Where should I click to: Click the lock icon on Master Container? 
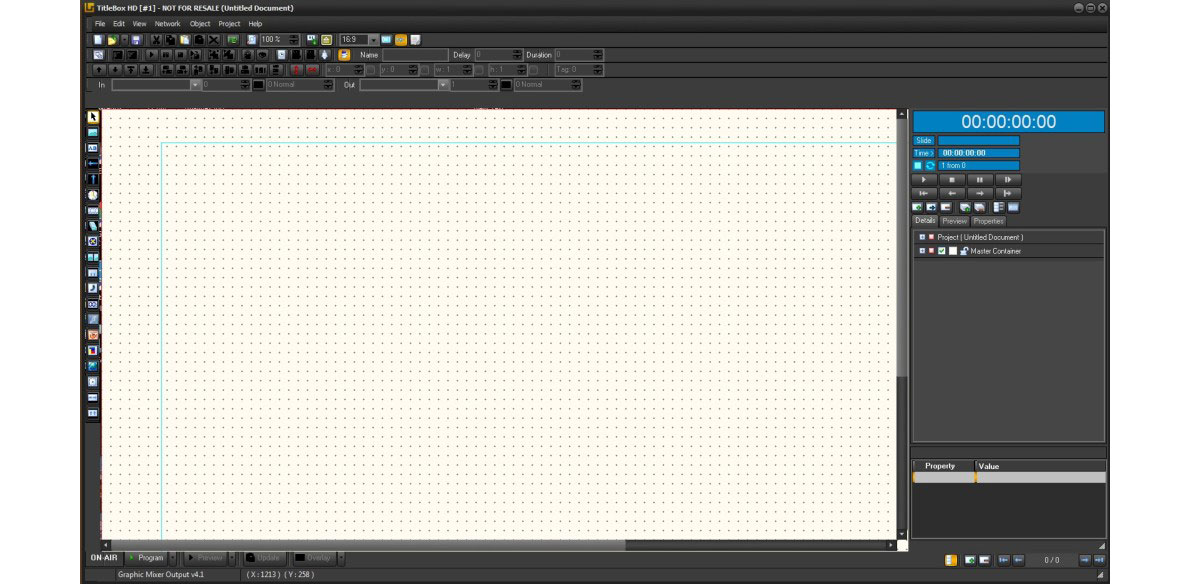[964, 251]
